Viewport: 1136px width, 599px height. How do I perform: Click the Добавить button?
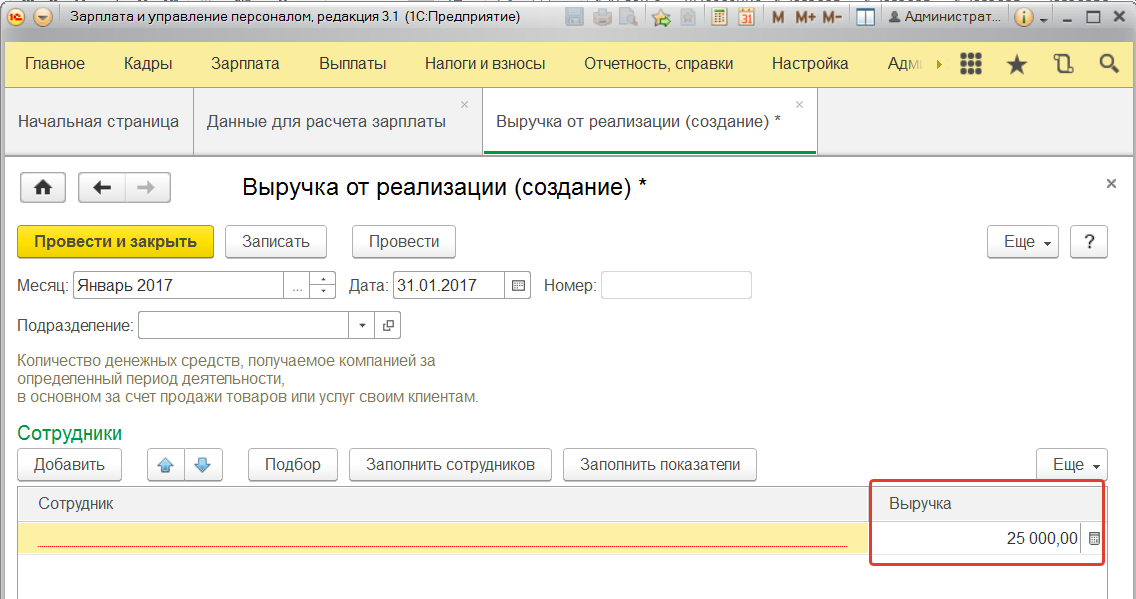coord(70,465)
